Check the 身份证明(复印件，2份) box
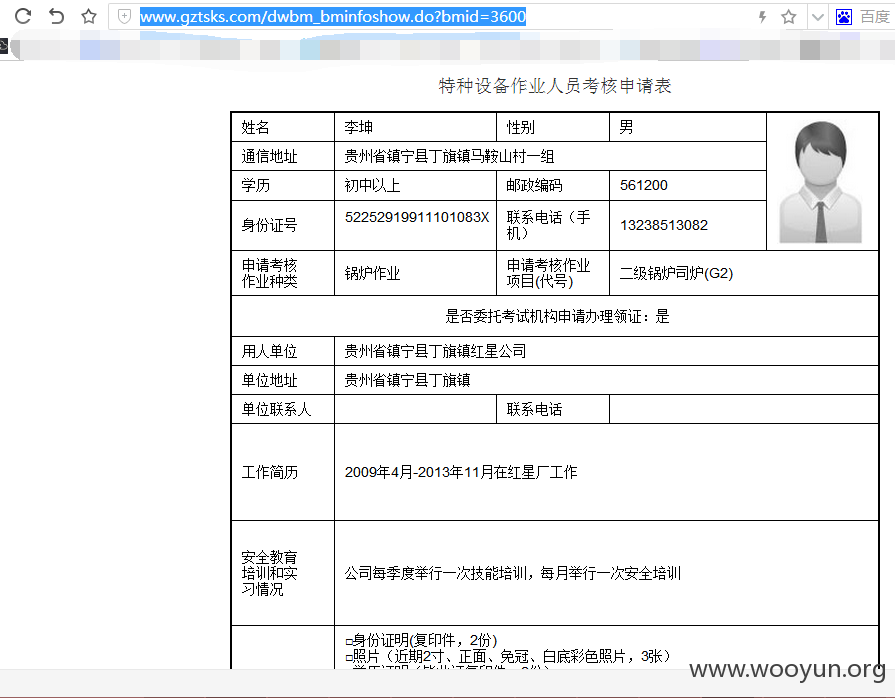The image size is (895, 698). point(349,642)
